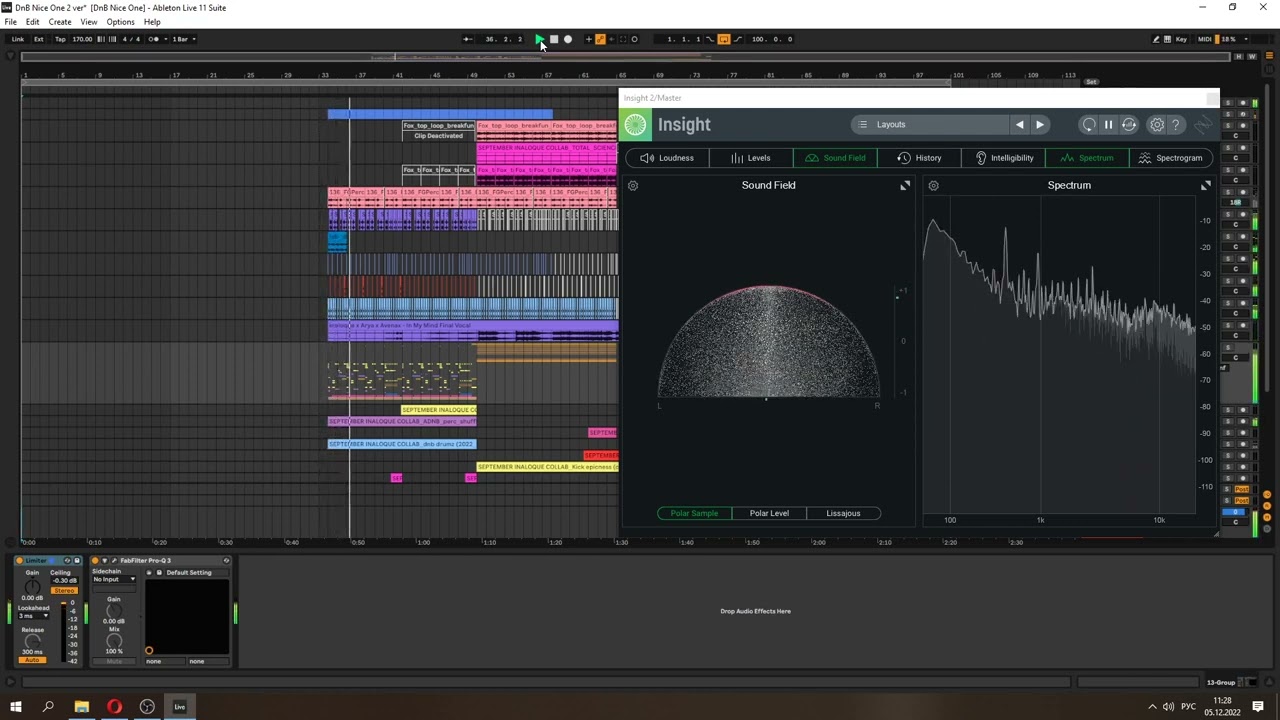Select Polar Sample display mode

pos(694,513)
